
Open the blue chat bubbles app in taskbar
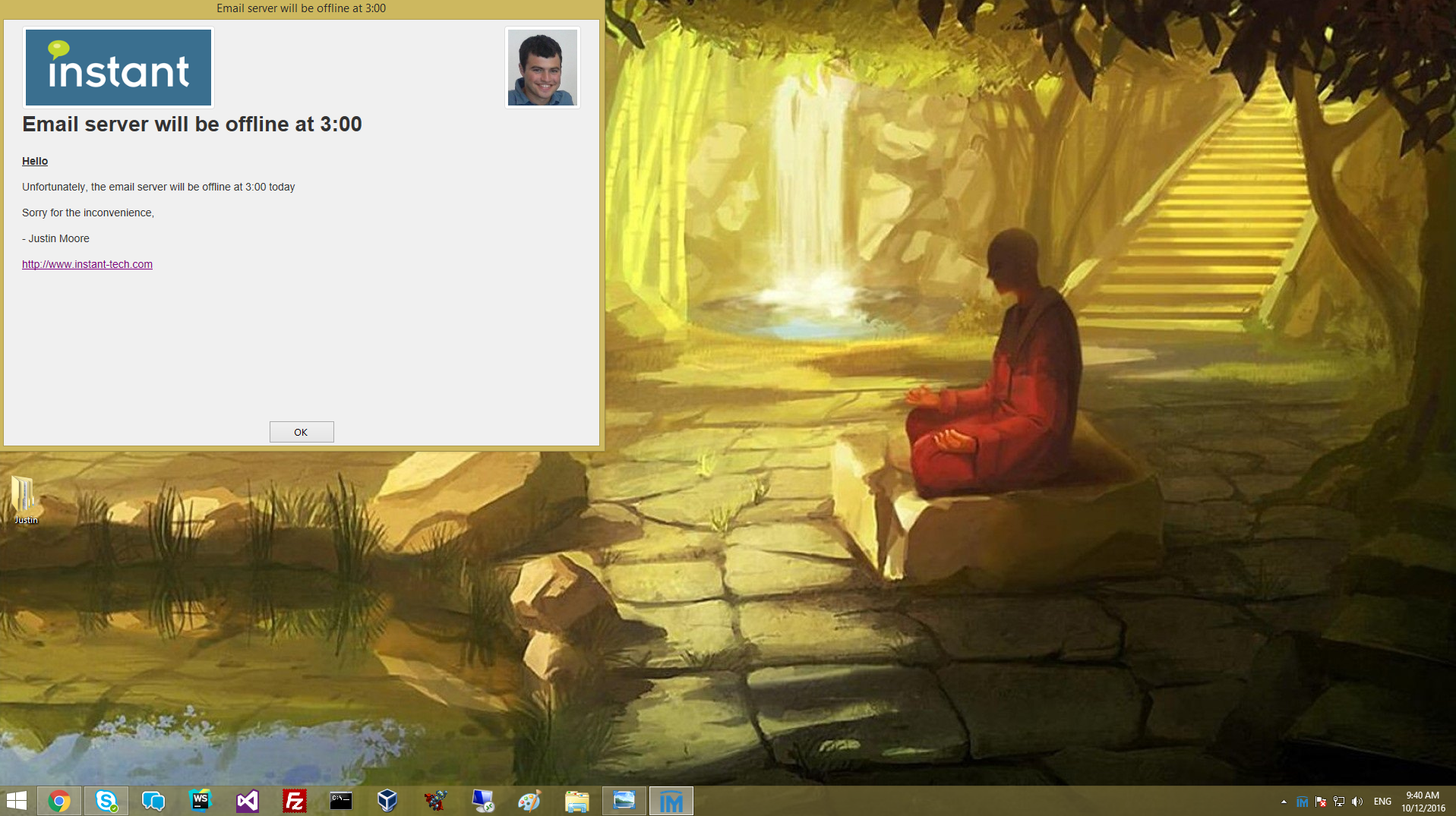tap(153, 801)
